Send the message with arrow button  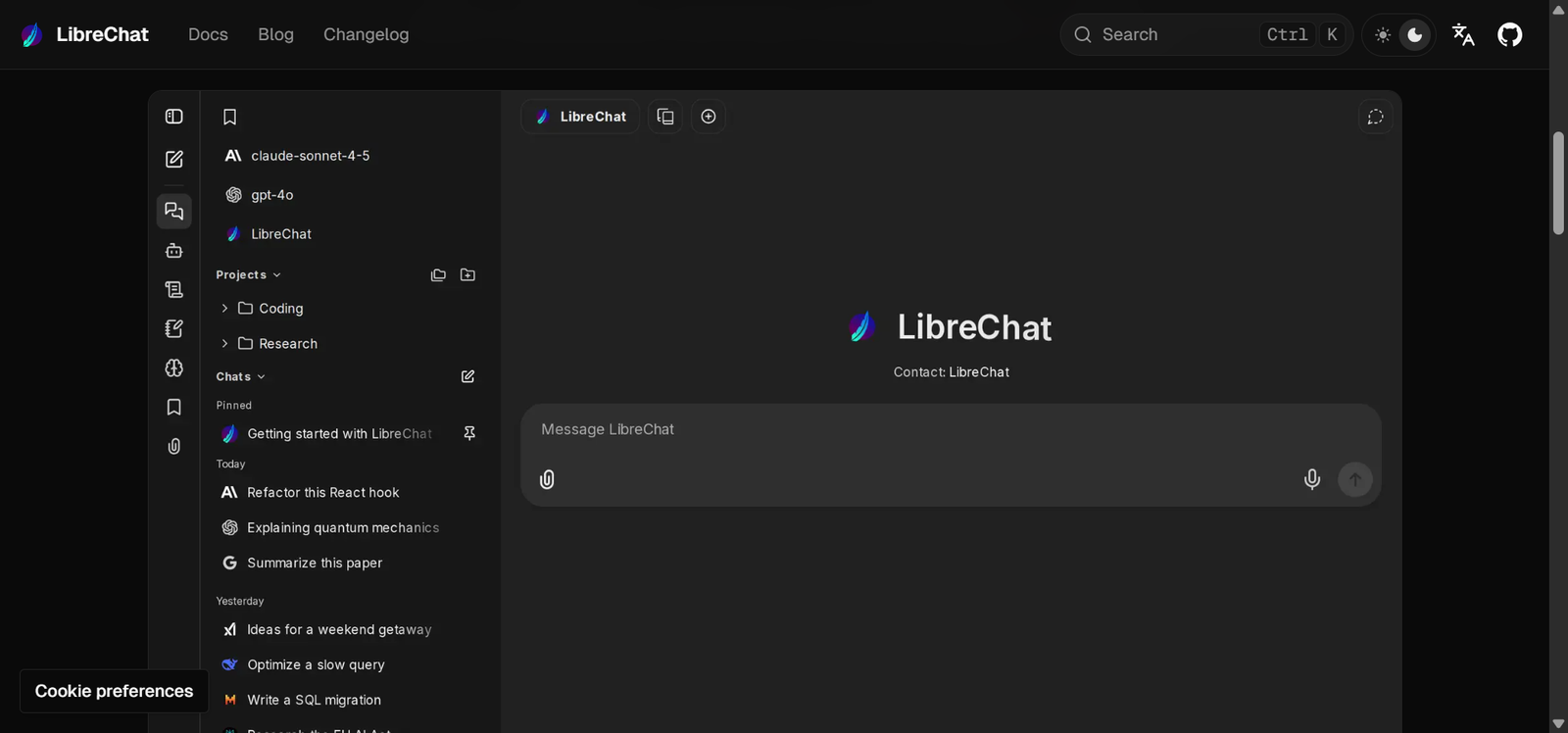[x=1355, y=479]
